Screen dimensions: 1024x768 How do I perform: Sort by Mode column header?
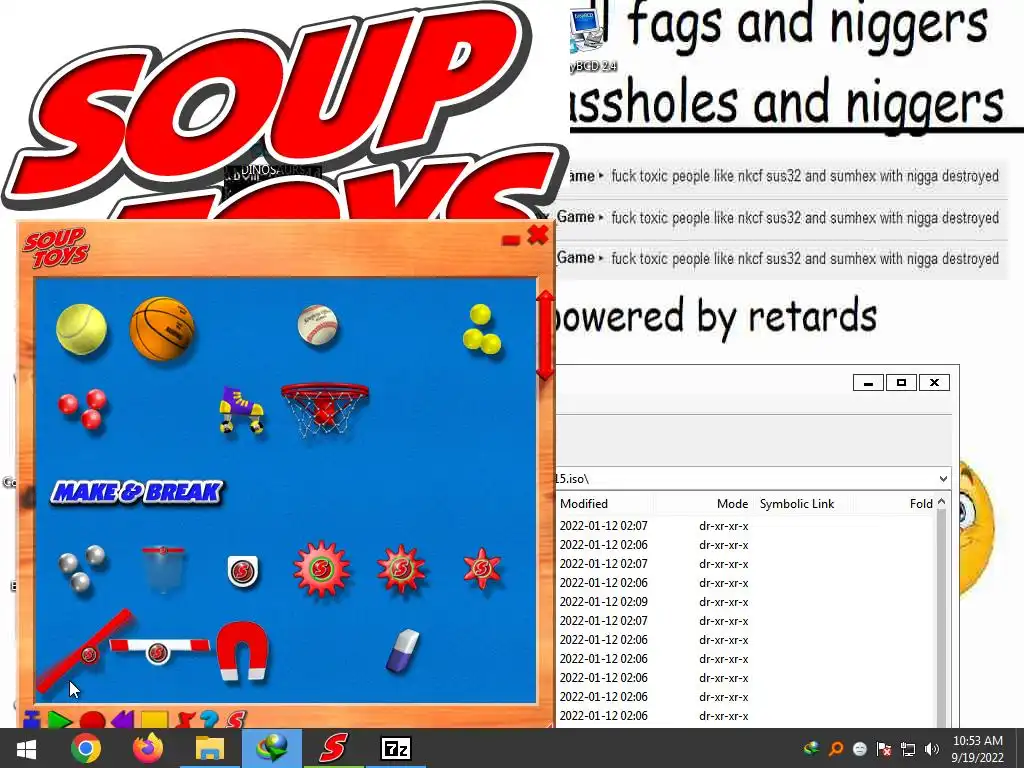732,504
